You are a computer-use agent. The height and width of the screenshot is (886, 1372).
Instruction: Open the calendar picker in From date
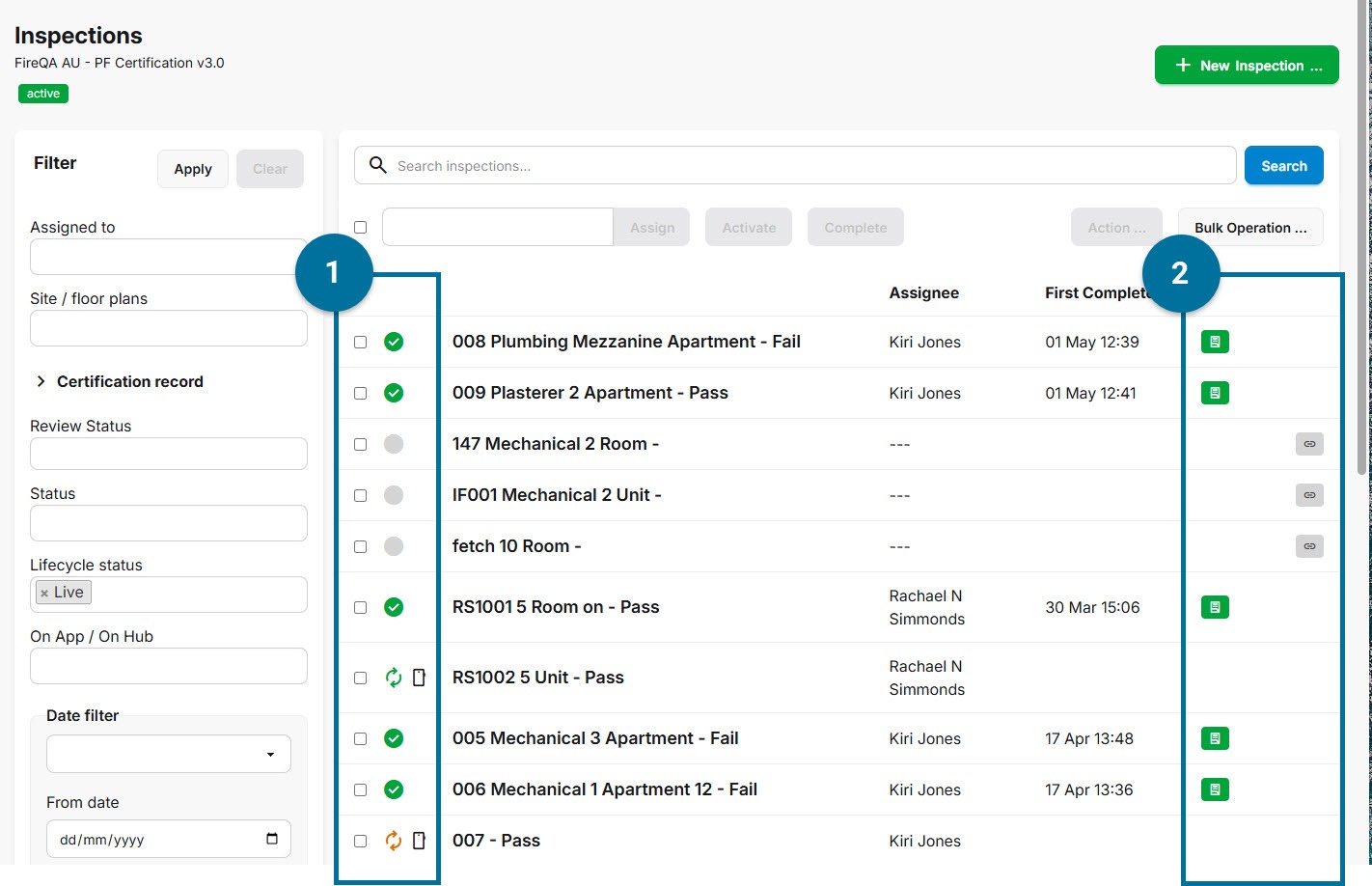click(x=272, y=839)
